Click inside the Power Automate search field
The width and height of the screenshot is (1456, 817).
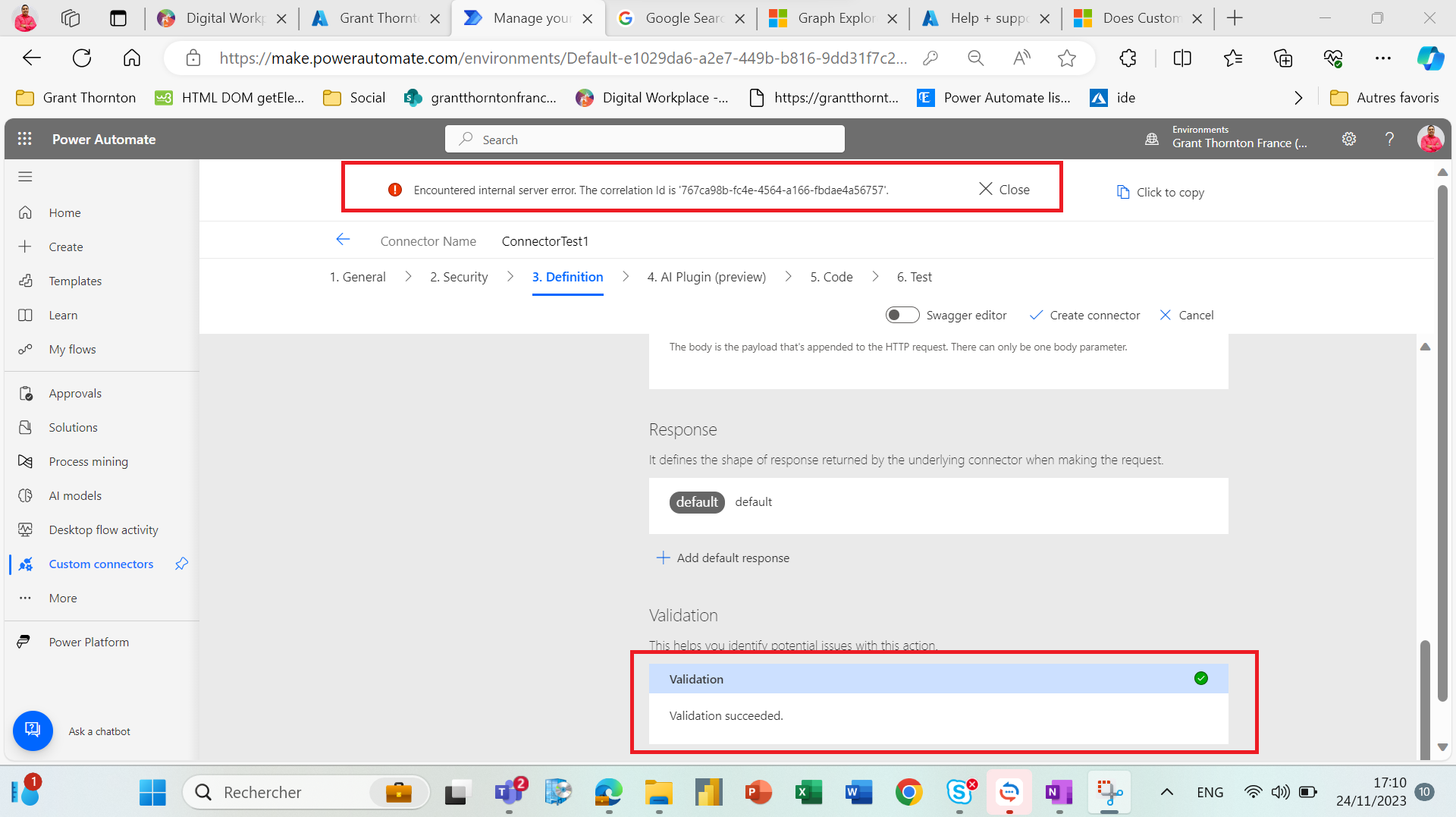click(644, 139)
